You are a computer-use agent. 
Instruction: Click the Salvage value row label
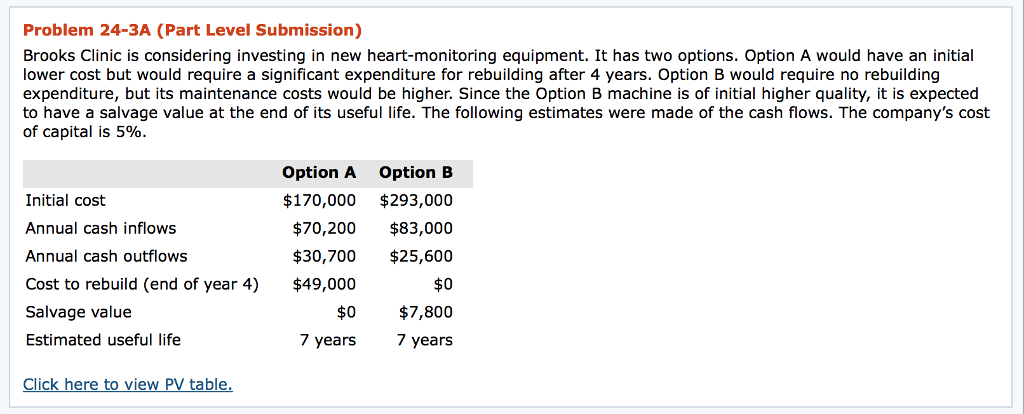click(x=78, y=312)
